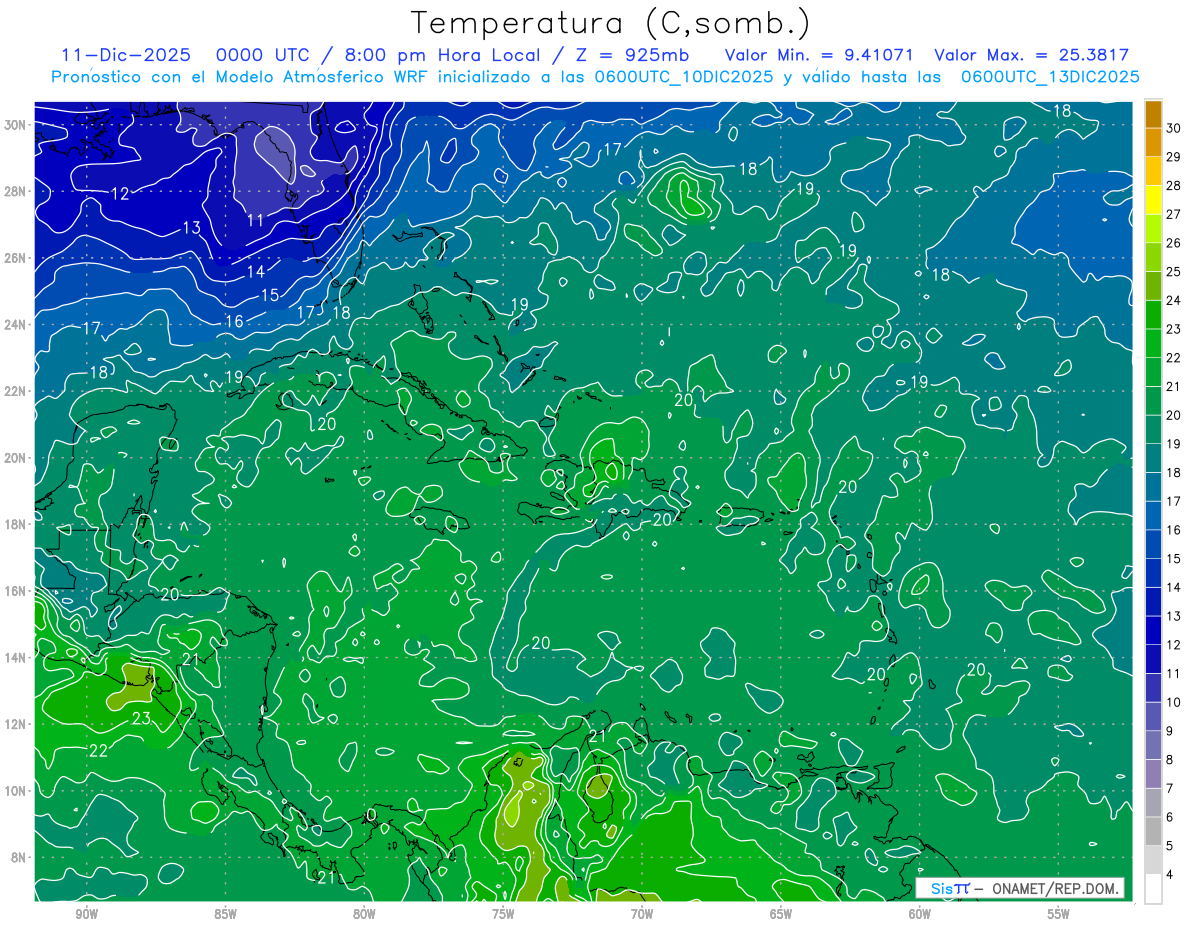Click the '10N' latitude axis label
Viewport: 1200px width, 927px height.
coord(17,791)
